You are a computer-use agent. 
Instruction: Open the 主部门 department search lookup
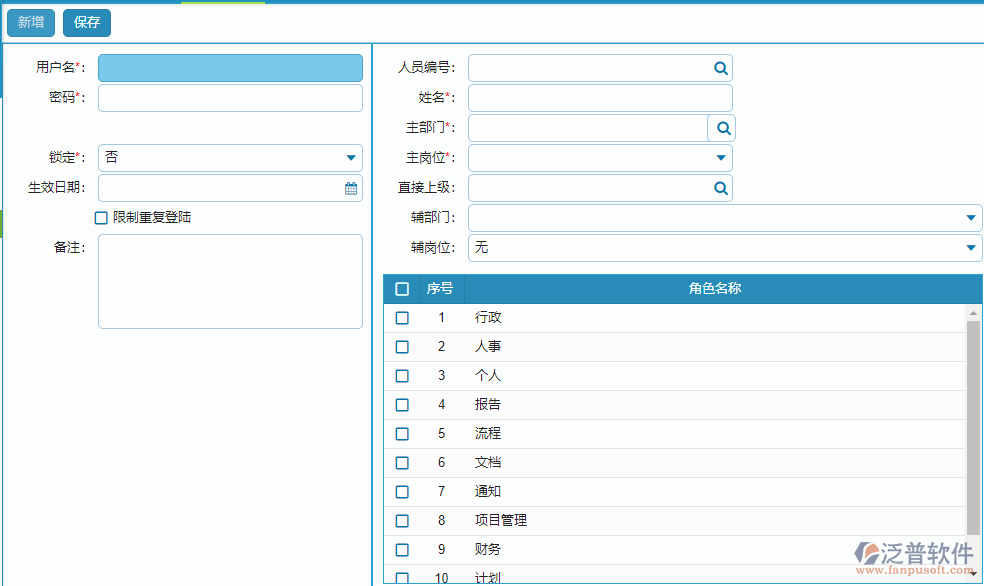coord(722,127)
